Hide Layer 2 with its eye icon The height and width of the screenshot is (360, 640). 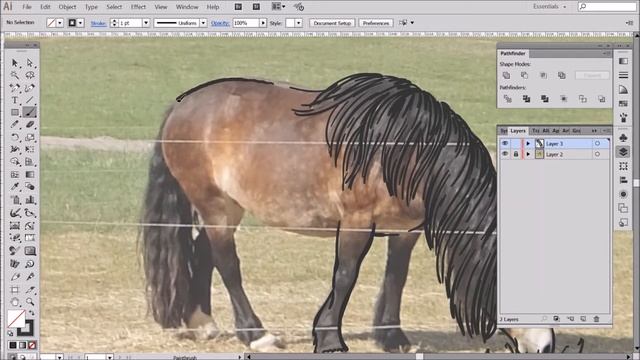coord(505,154)
